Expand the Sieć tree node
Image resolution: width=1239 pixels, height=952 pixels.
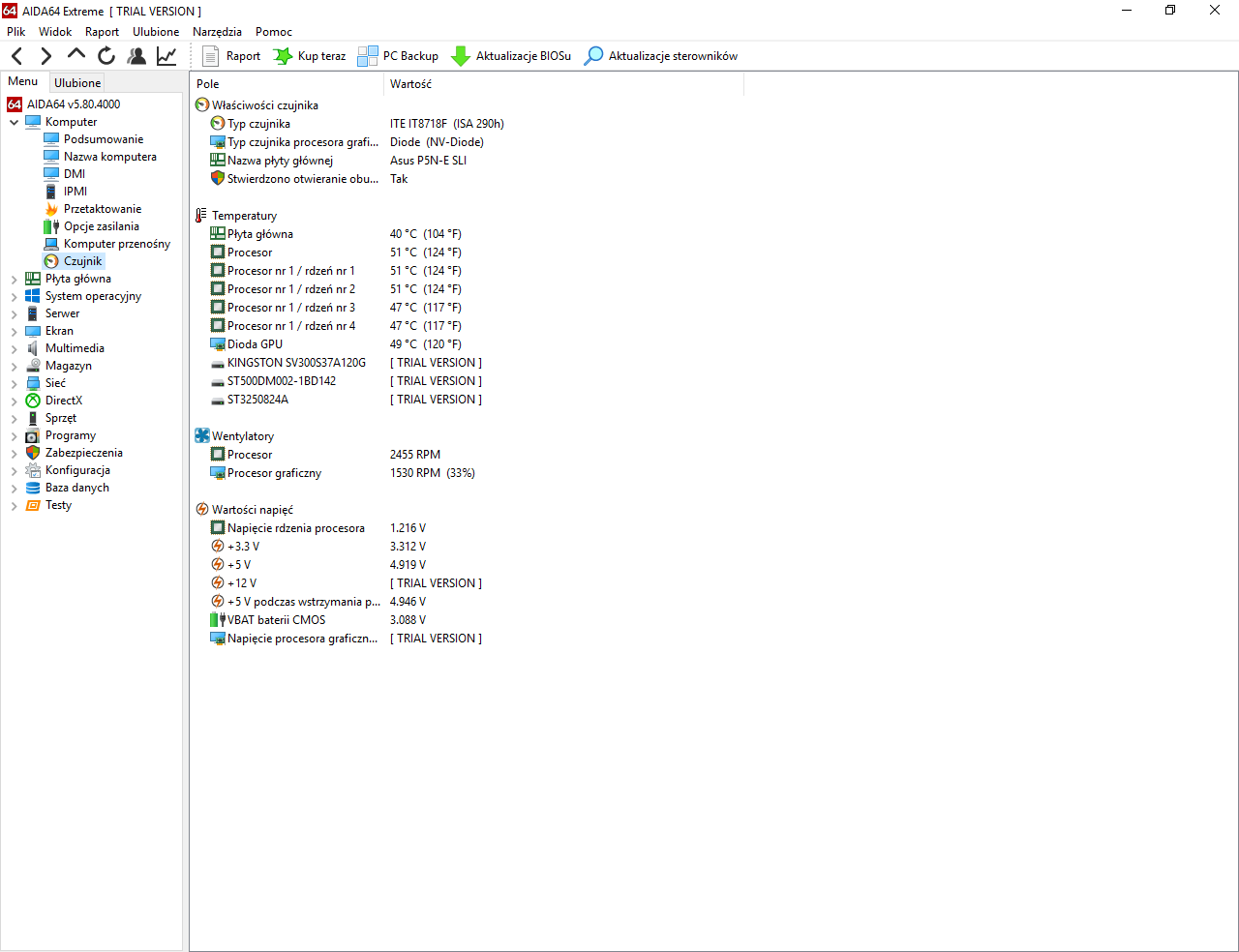(x=14, y=384)
